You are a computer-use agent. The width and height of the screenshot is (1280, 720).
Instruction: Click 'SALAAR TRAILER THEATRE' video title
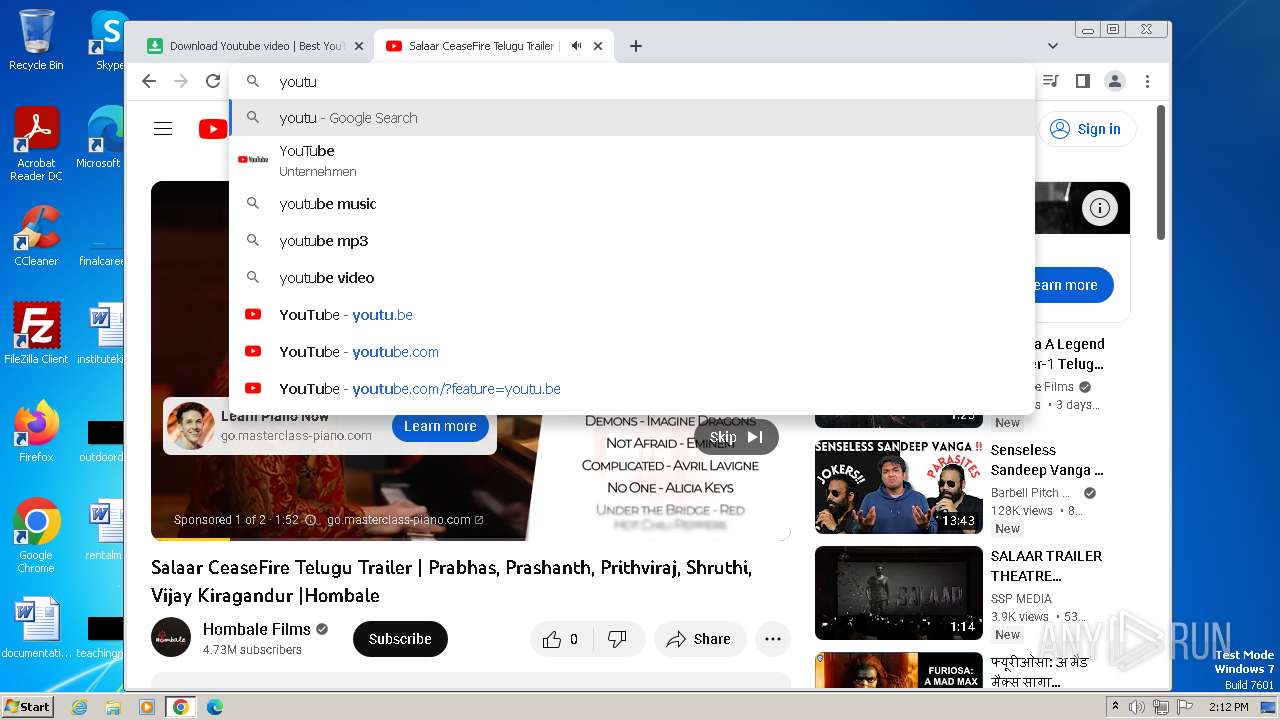(1046, 566)
